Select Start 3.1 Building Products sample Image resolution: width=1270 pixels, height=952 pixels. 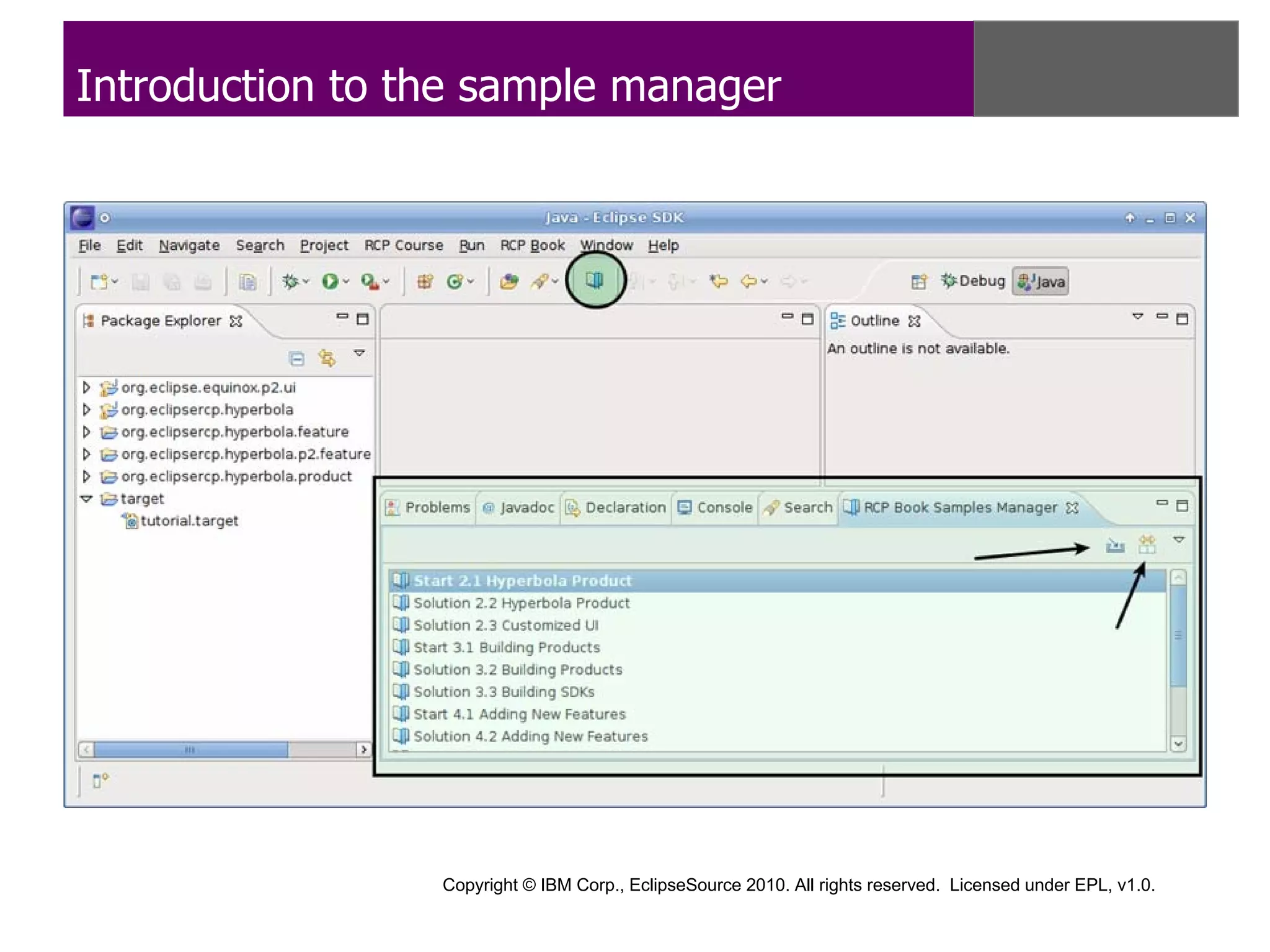click(777, 648)
